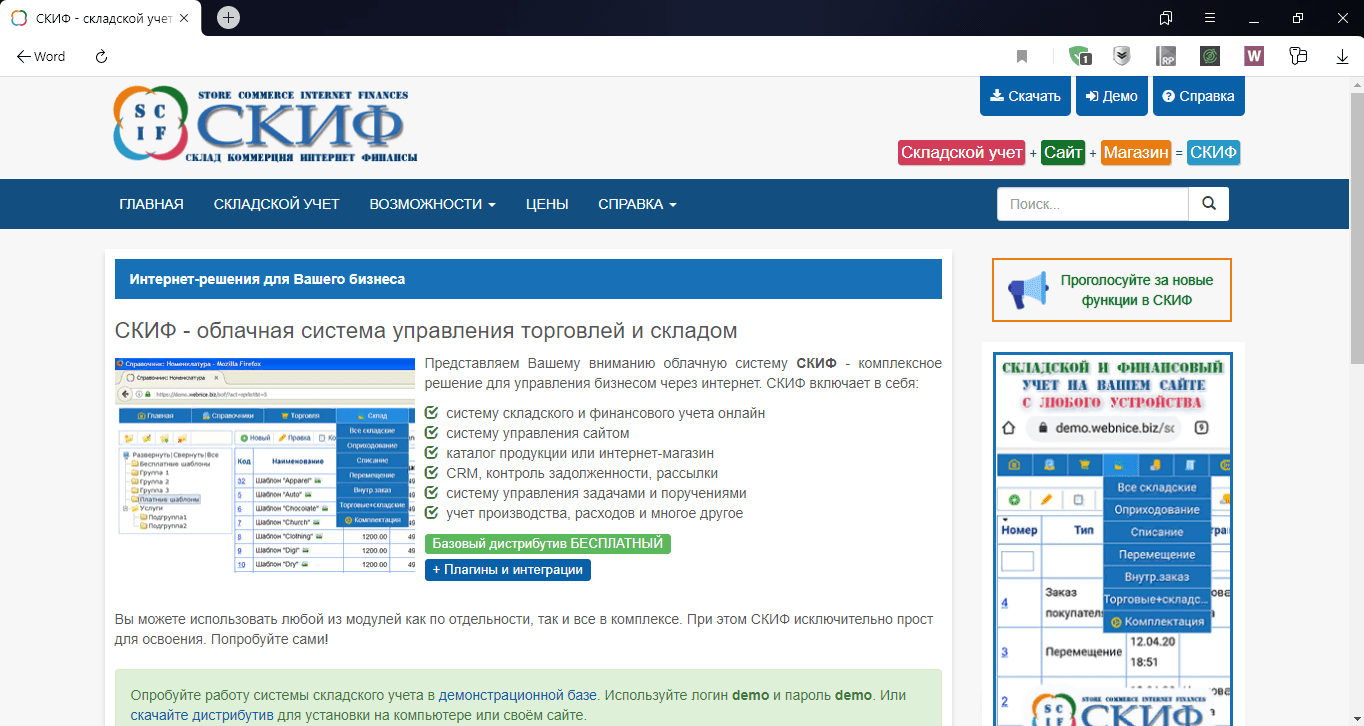Open the демонстрационной базе link
Viewport: 1364px width, 726px height.
(518, 695)
